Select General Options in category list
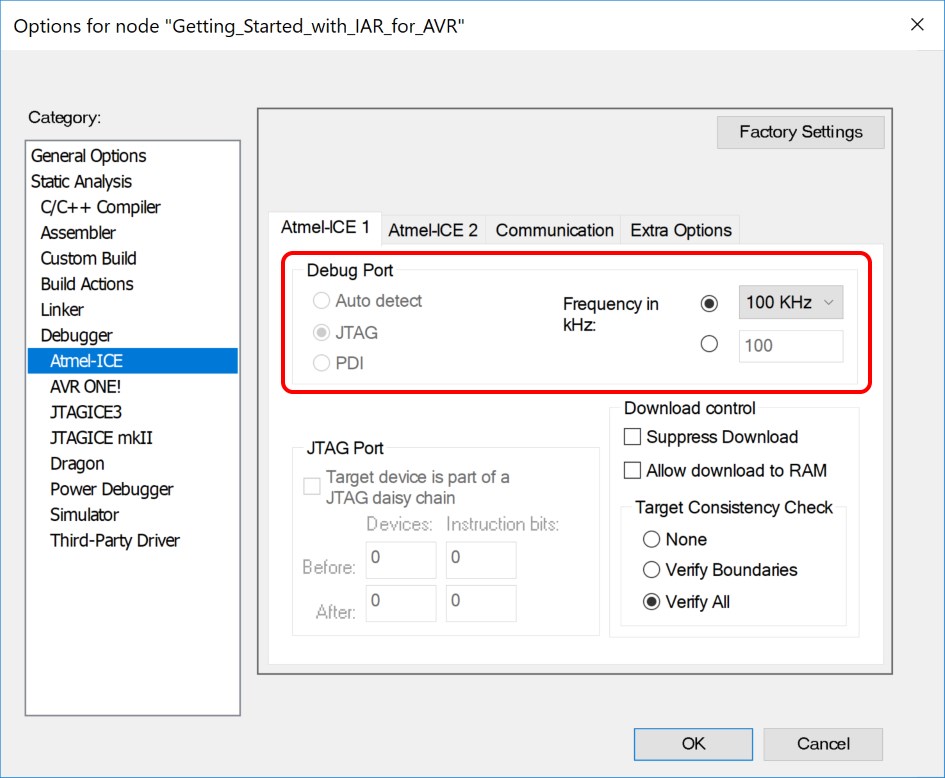 point(89,156)
